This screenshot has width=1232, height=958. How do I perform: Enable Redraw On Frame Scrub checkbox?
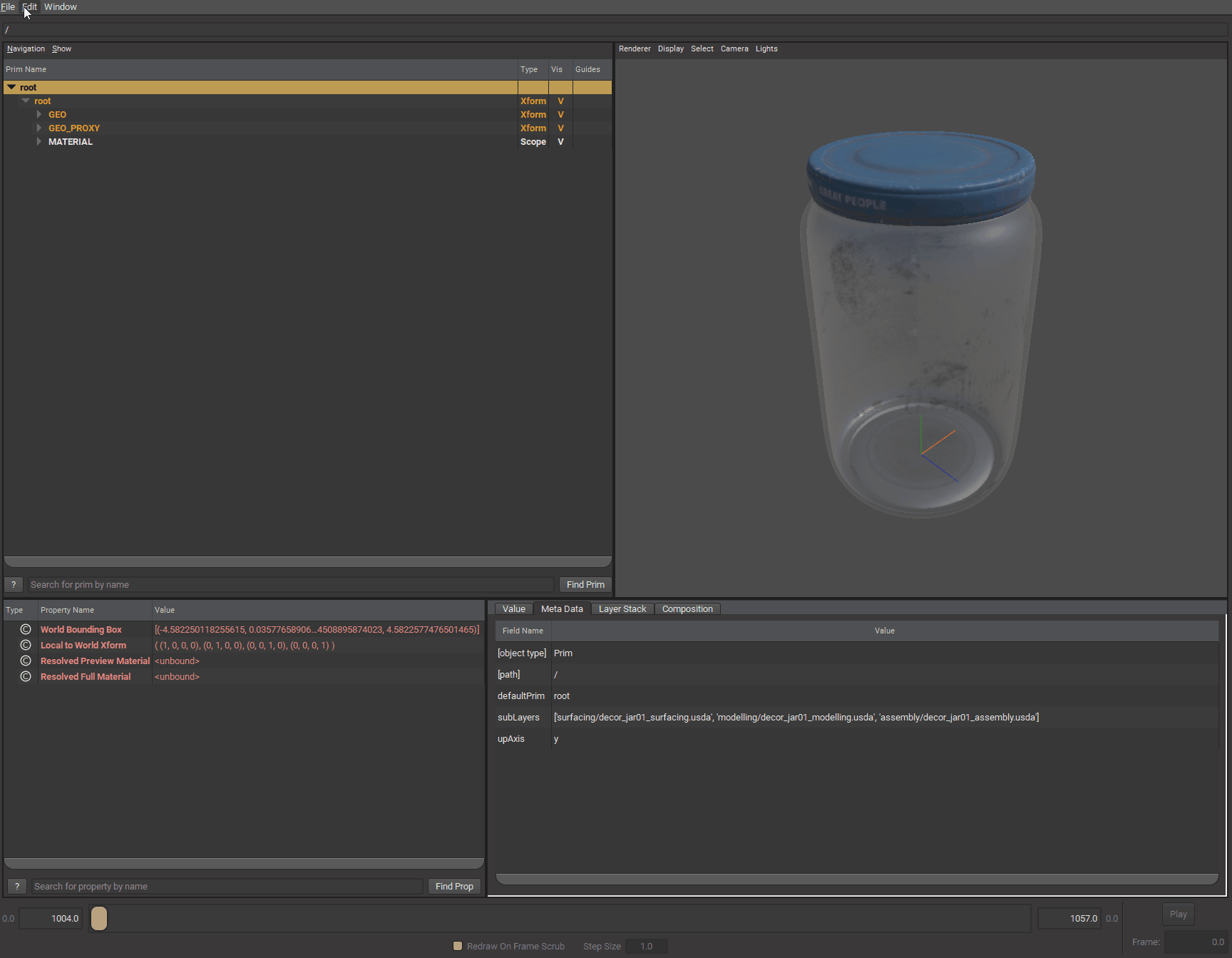pos(458,946)
